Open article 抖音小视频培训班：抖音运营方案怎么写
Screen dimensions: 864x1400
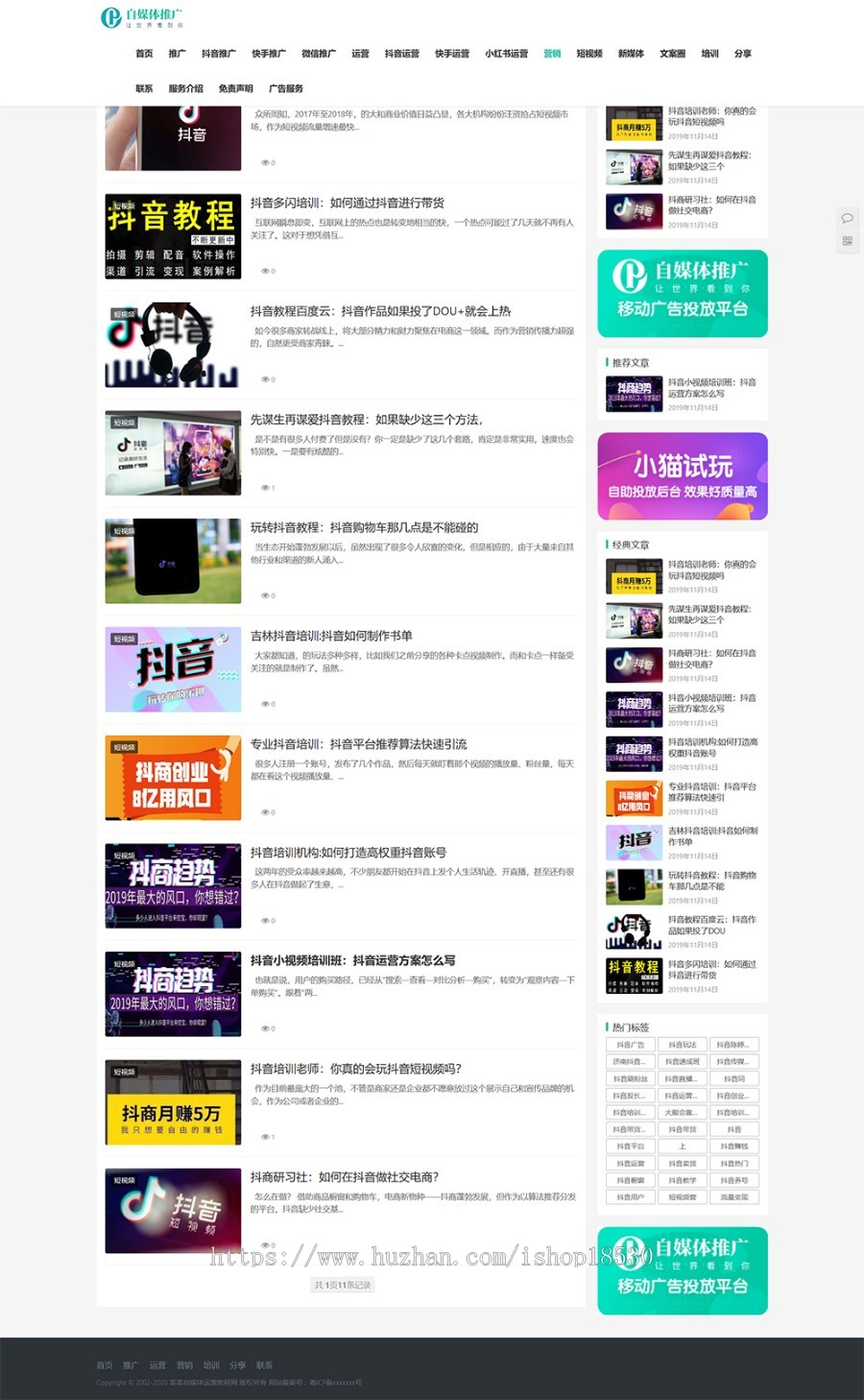(x=352, y=960)
